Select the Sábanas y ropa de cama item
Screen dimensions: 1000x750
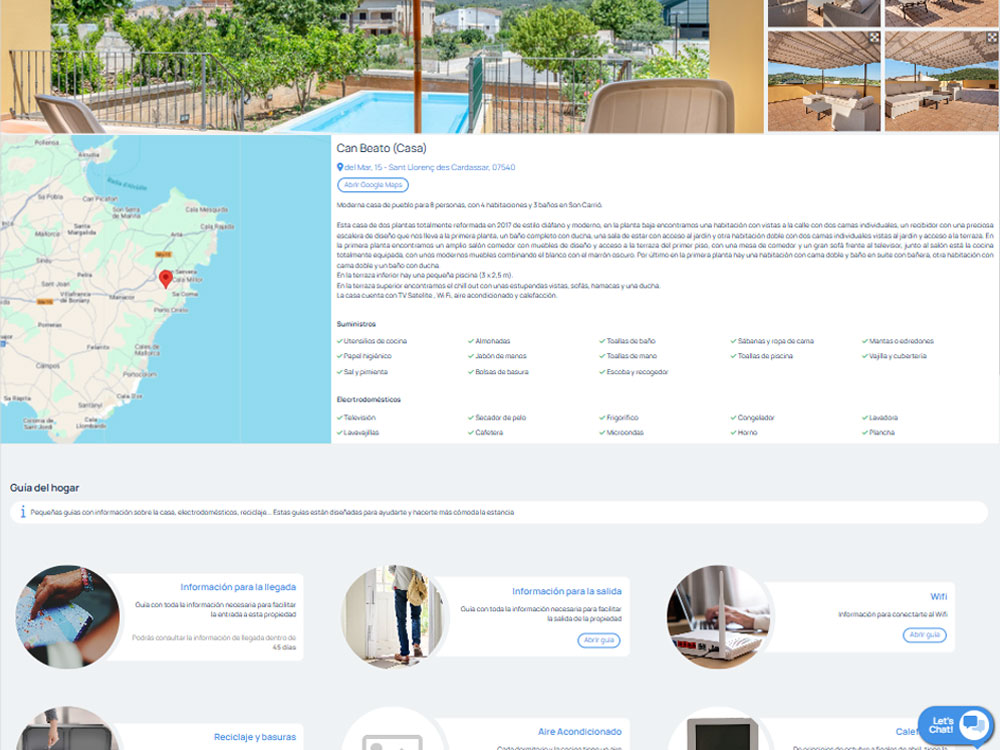(772, 341)
